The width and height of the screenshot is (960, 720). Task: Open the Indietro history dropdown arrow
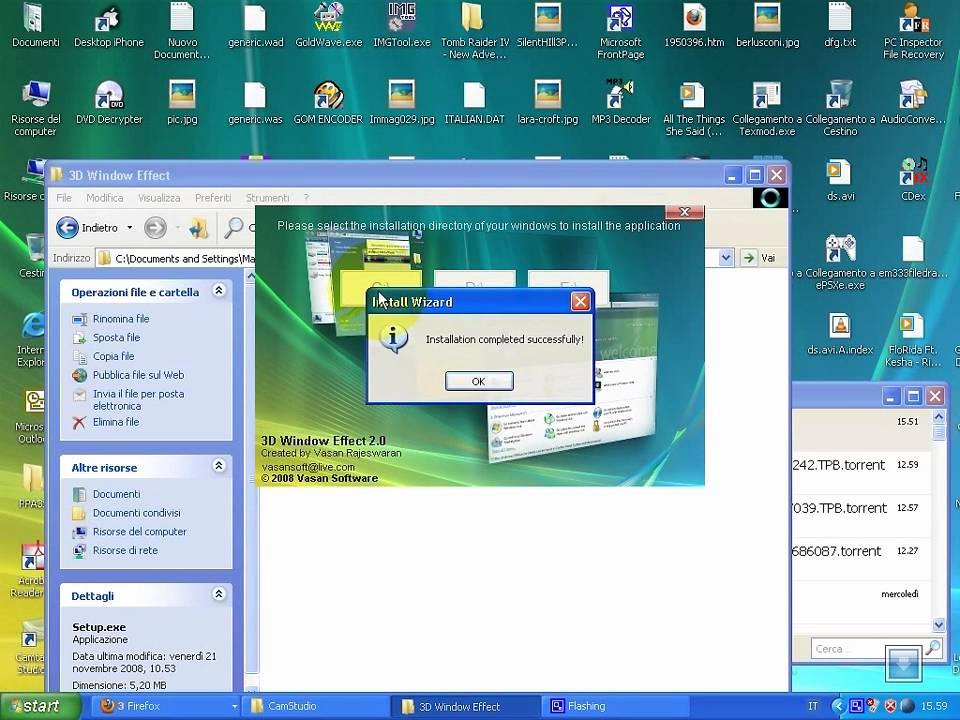tap(130, 228)
